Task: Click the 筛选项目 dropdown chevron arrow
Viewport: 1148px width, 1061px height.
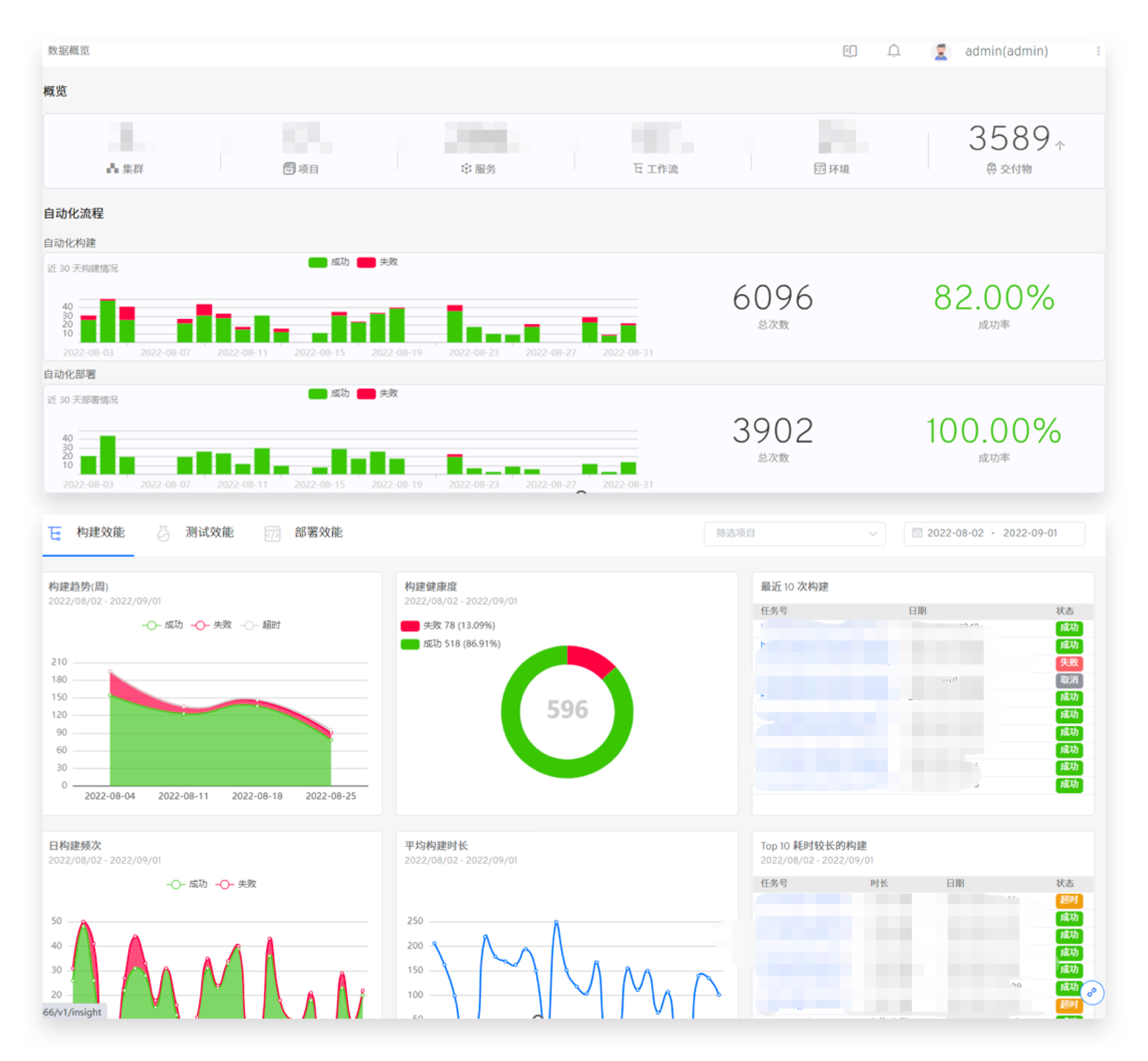Action: point(873,534)
